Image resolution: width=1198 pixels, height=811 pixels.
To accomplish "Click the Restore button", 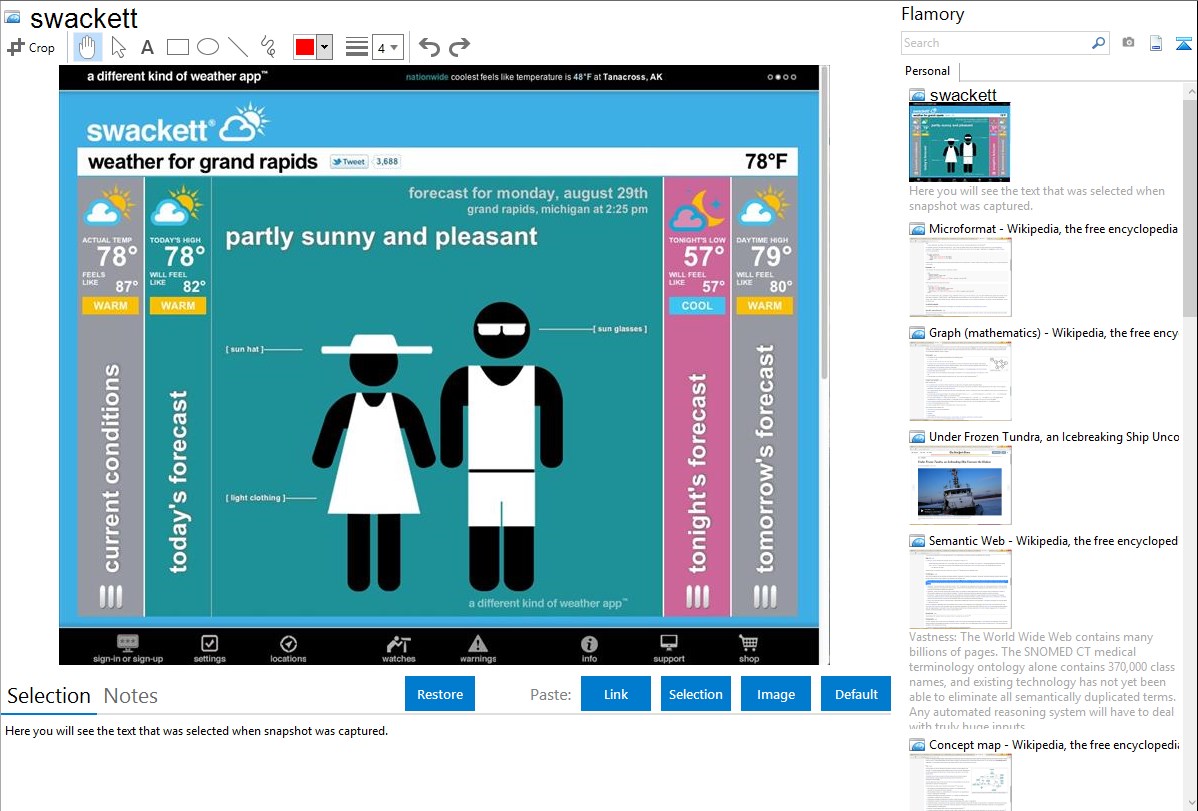I will pos(440,694).
